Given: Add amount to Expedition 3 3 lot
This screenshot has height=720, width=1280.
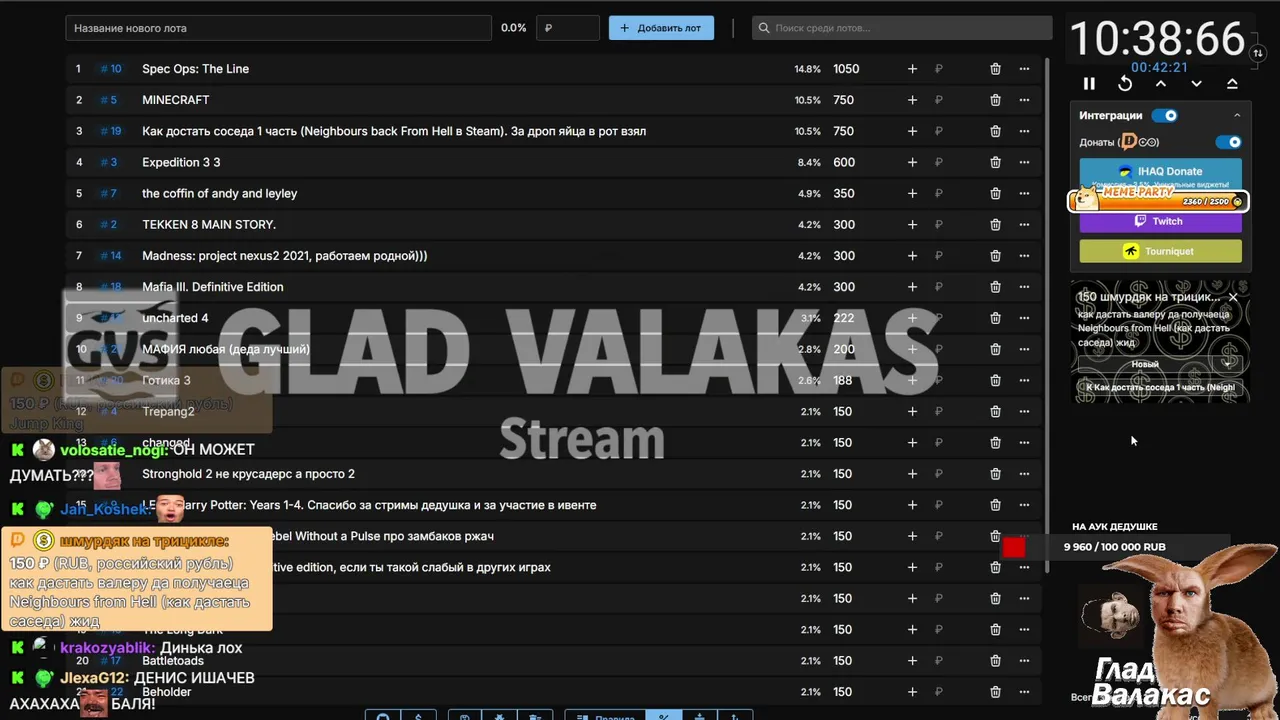Looking at the screenshot, I should tap(912, 162).
